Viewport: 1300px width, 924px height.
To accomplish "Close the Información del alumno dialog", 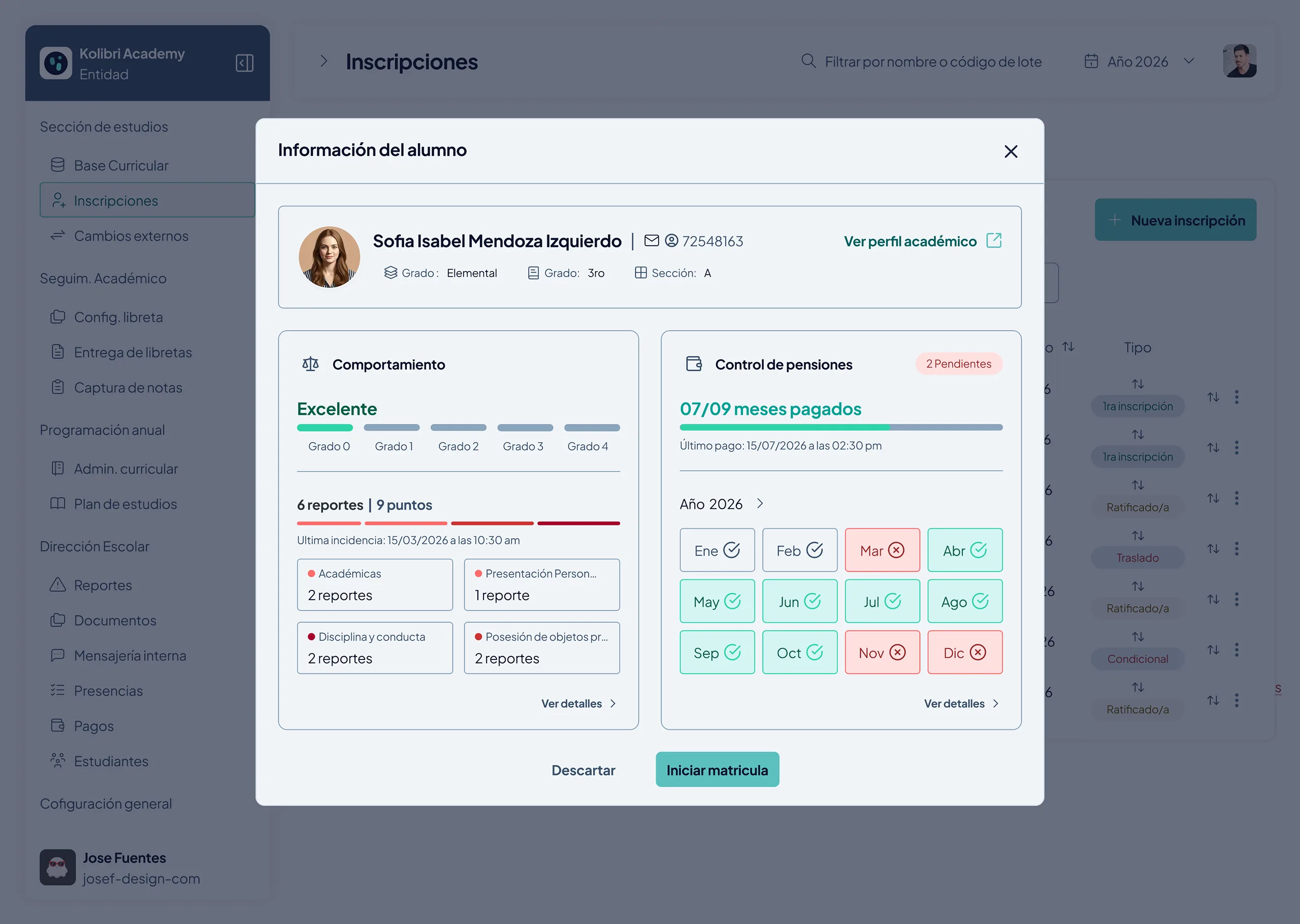I will pos(1011,151).
